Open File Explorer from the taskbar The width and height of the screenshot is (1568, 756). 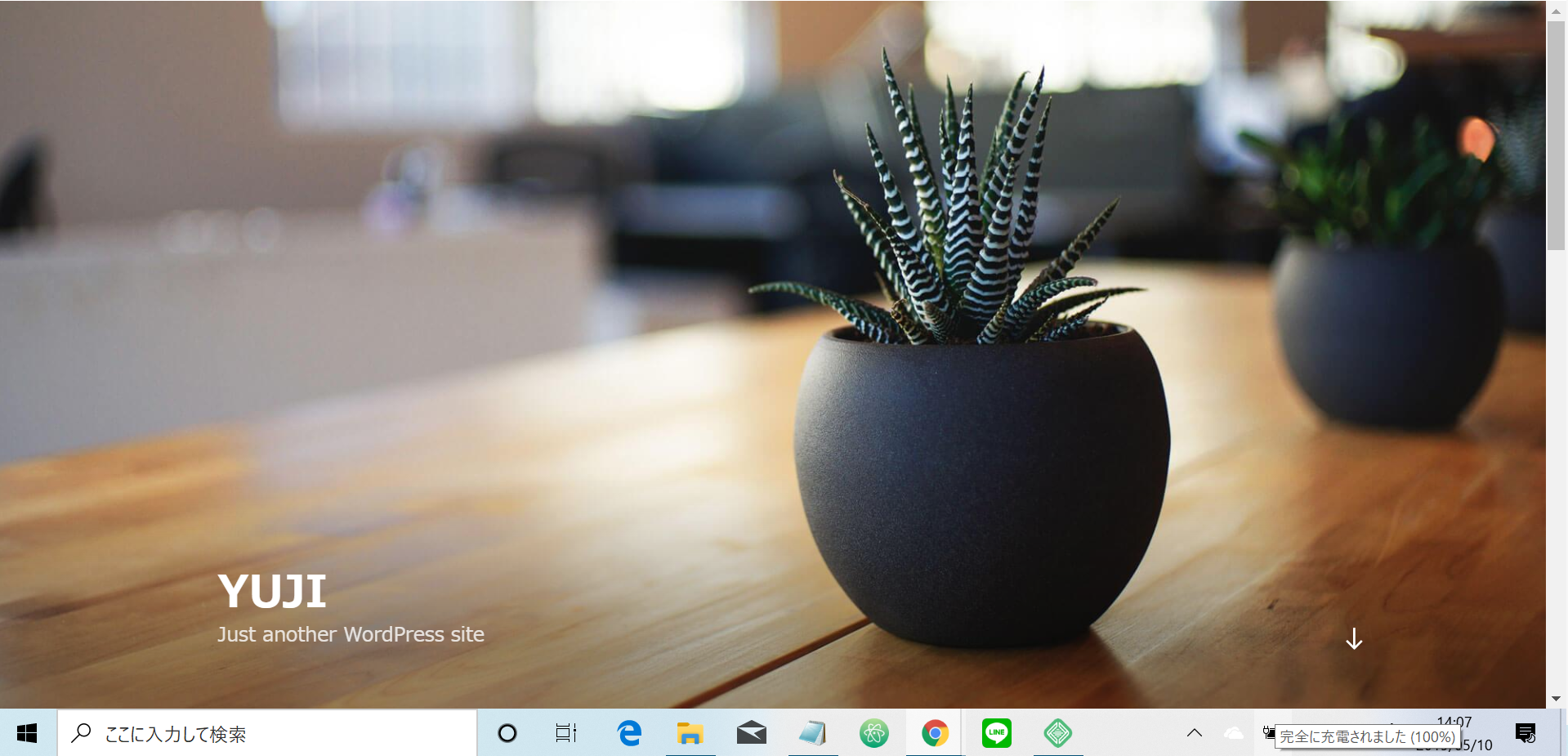(690, 733)
